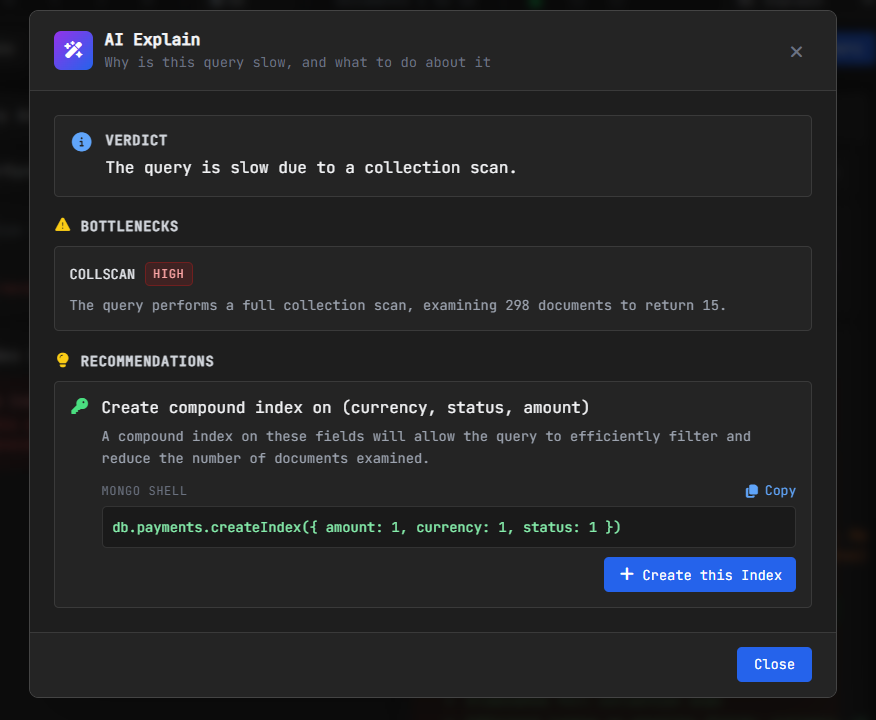Click the verdict sentence about collection scan
876x720 pixels.
[x=311, y=168]
